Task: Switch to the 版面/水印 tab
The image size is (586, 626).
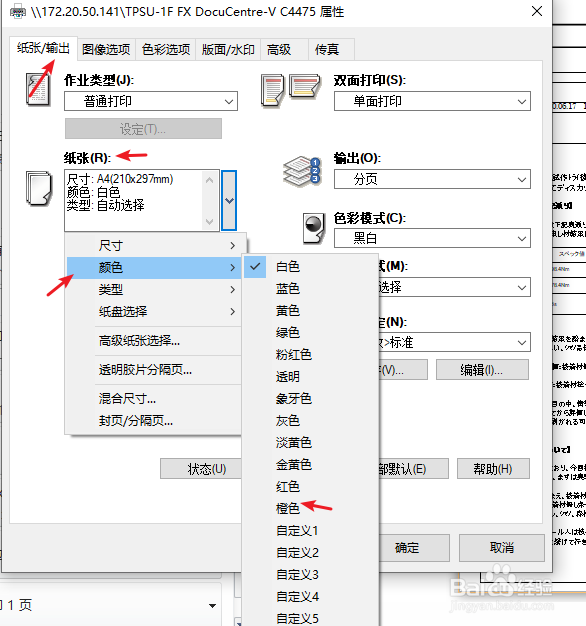Action: coord(228,50)
